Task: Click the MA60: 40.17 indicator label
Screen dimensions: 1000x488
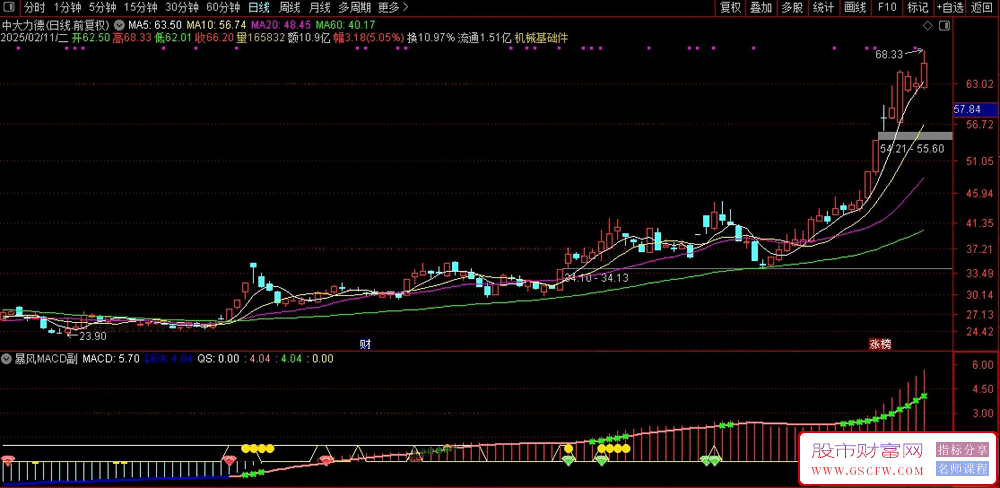Action: (345, 26)
